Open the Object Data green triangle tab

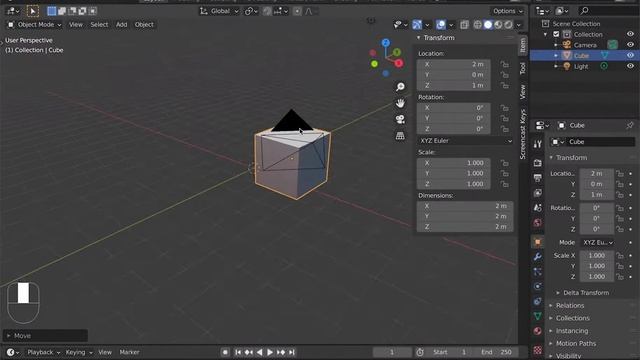pyautogui.click(x=538, y=316)
